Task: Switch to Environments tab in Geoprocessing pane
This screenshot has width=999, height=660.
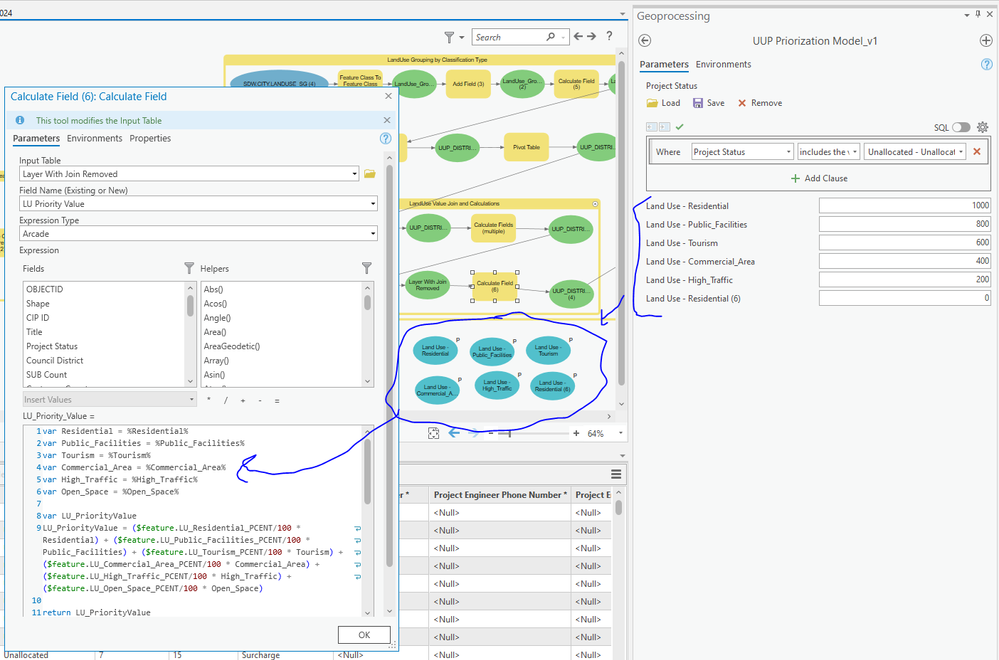Action: click(723, 64)
